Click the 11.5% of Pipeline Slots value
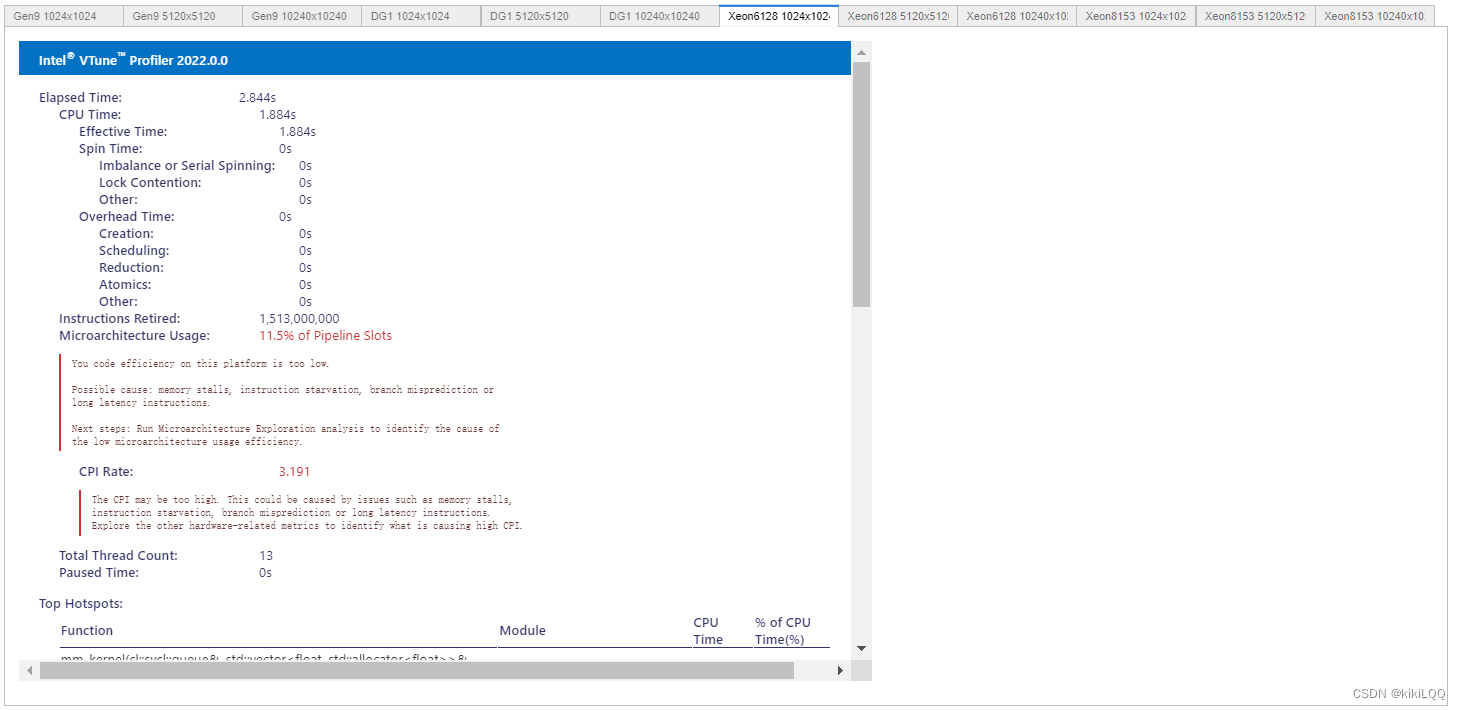The image size is (1460, 710). pyautogui.click(x=325, y=336)
